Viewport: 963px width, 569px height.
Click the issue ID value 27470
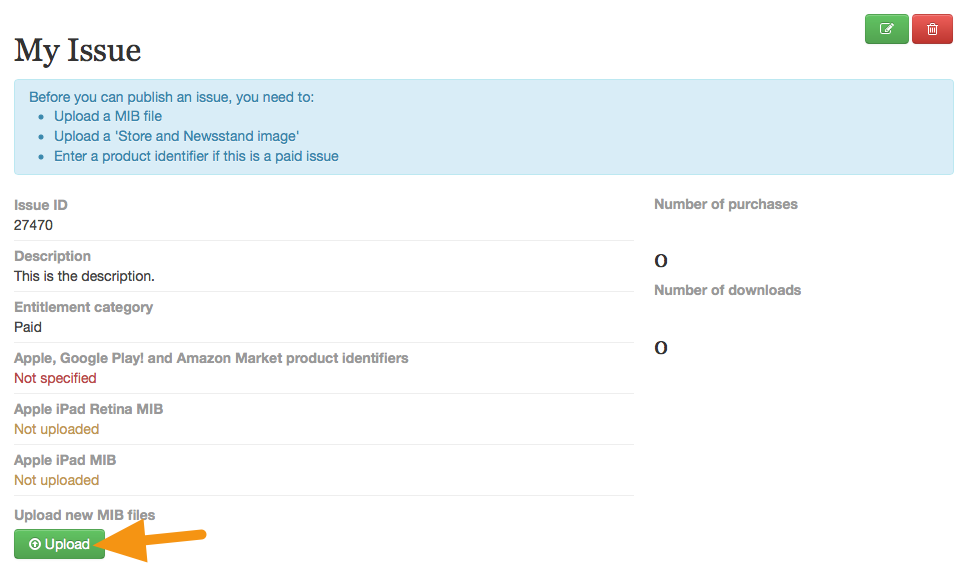click(x=33, y=225)
